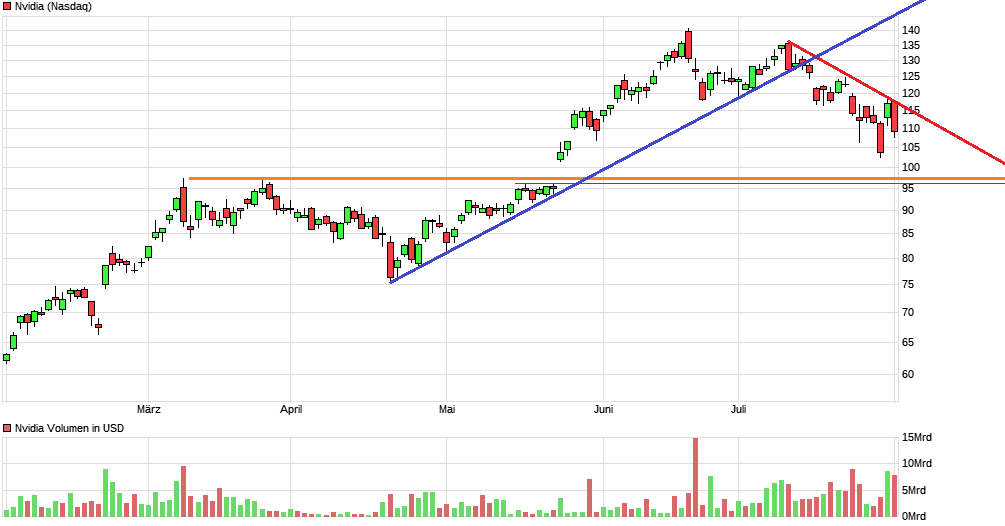The image size is (1005, 526).
Task: Click the red Nvidia (Nasdaq) legend square
Action: [7, 6]
